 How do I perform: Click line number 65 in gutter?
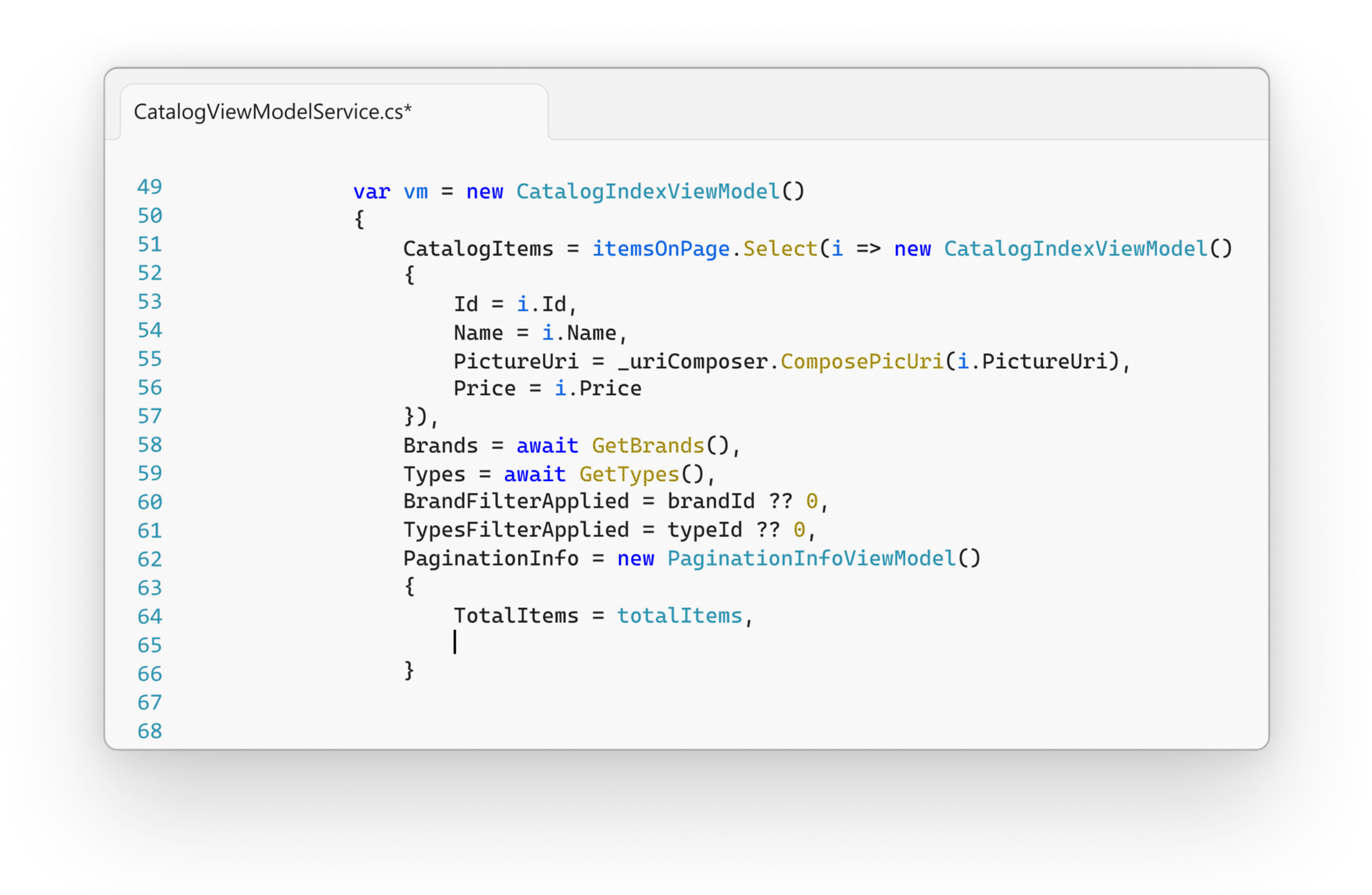(149, 645)
